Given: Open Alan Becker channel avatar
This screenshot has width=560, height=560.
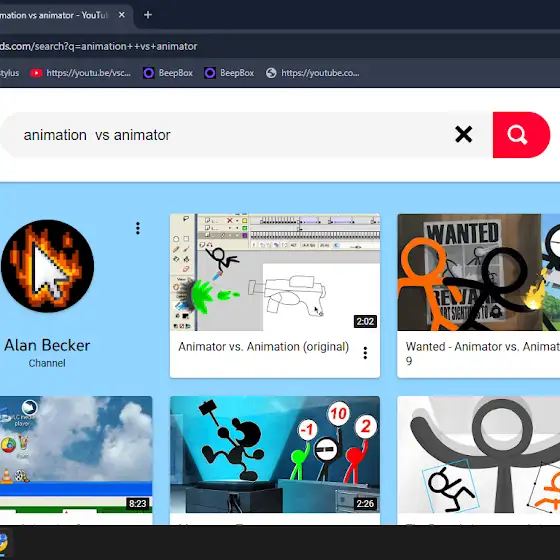Looking at the screenshot, I should pyautogui.click(x=47, y=266).
